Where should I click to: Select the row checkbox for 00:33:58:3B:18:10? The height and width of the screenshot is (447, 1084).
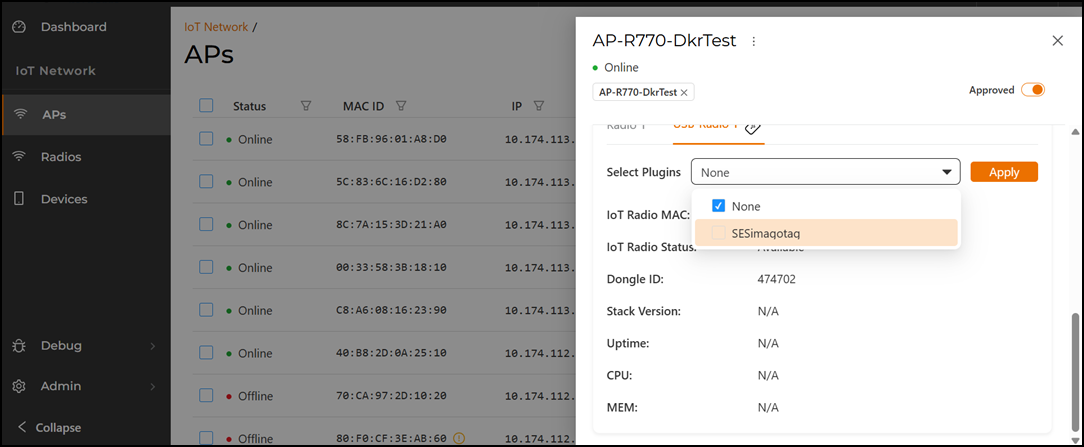(206, 267)
